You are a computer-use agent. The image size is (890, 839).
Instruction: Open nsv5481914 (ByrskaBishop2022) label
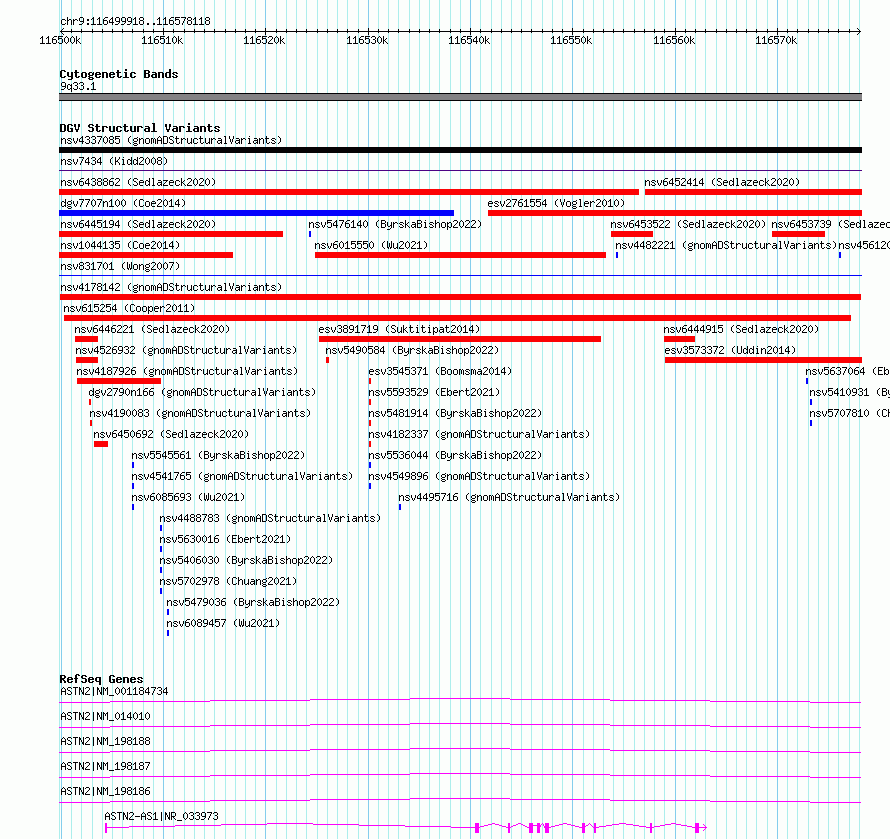click(x=455, y=413)
